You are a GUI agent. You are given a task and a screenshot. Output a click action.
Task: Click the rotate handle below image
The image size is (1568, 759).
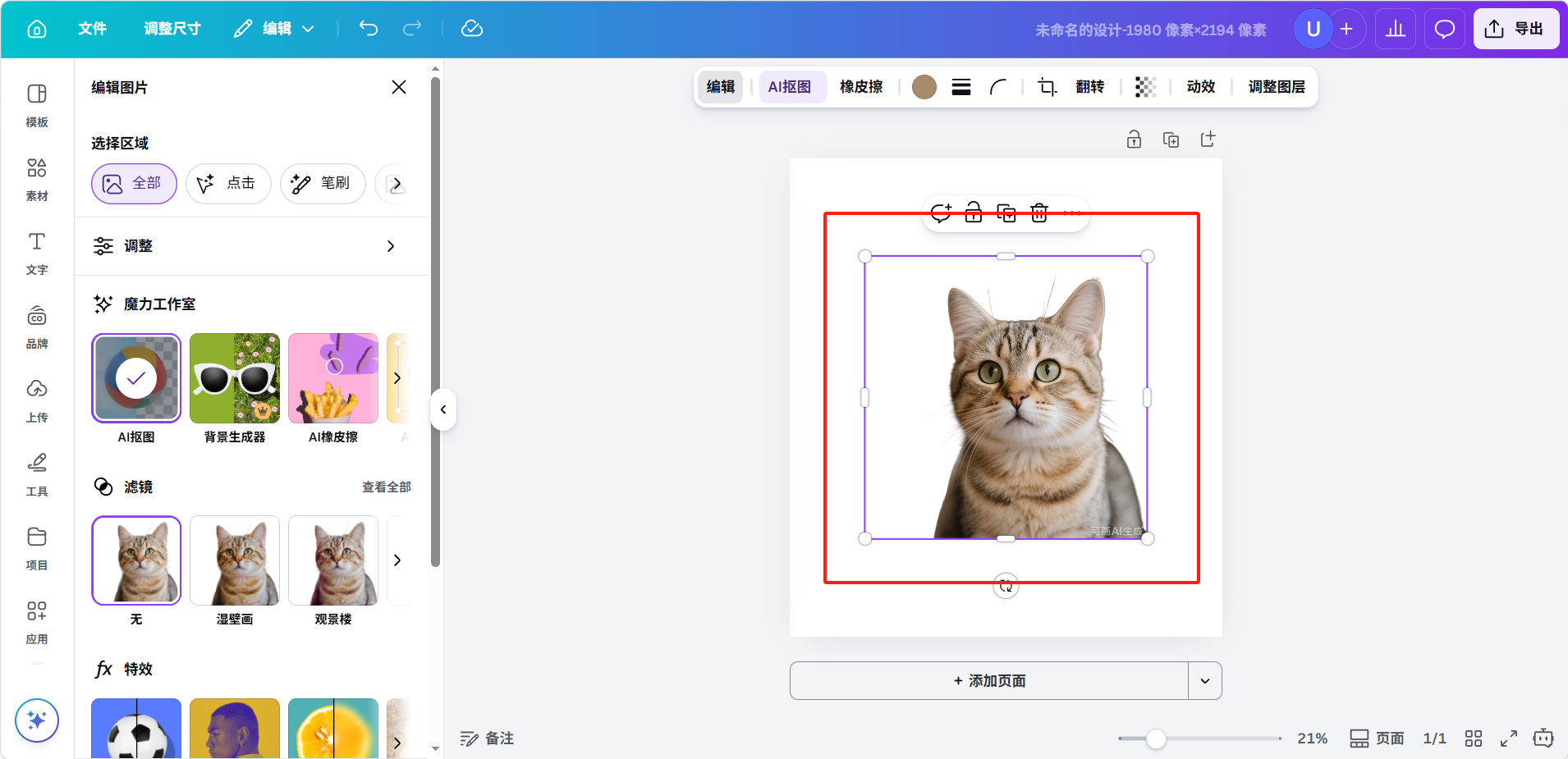click(1006, 586)
